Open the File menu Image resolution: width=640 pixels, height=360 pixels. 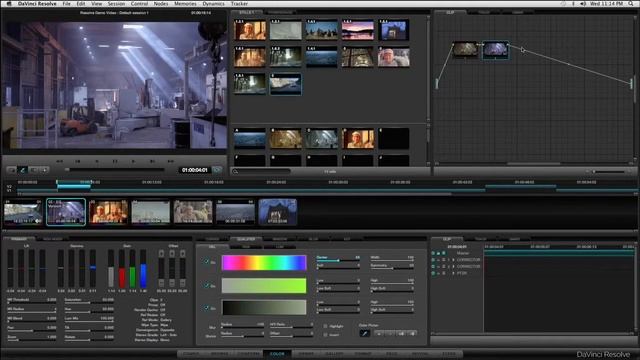(x=66, y=4)
